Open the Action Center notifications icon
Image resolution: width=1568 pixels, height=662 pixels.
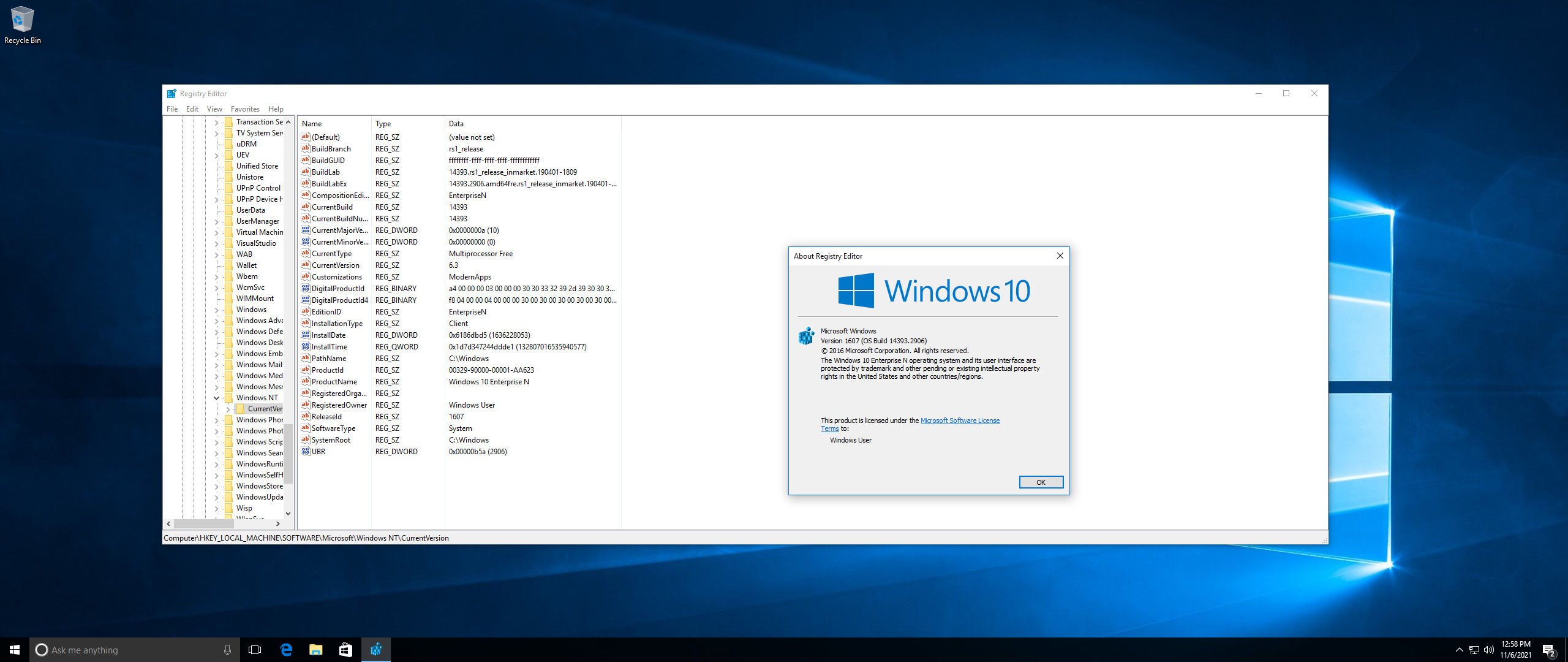point(1549,650)
